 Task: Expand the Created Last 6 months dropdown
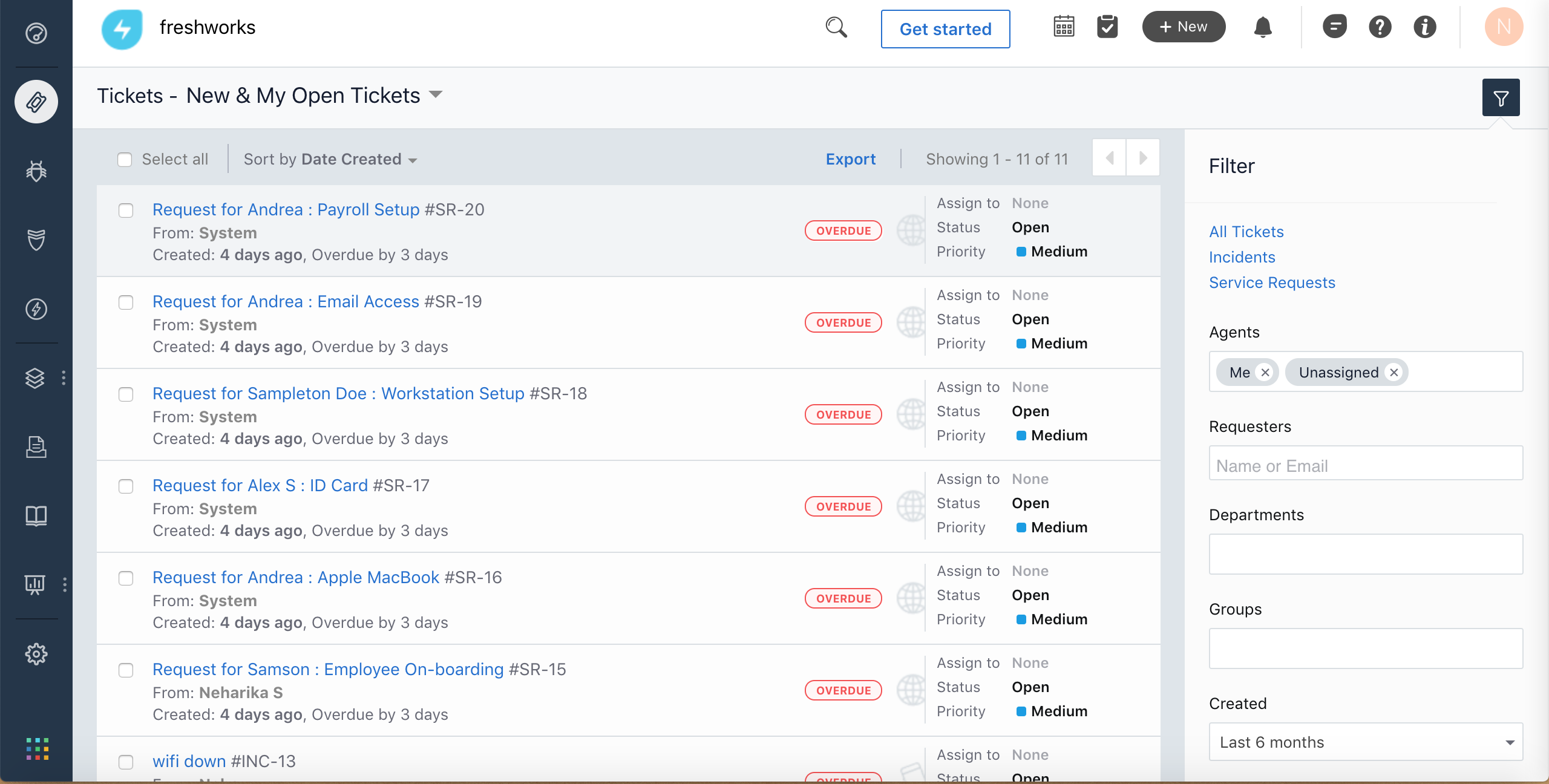[1365, 742]
